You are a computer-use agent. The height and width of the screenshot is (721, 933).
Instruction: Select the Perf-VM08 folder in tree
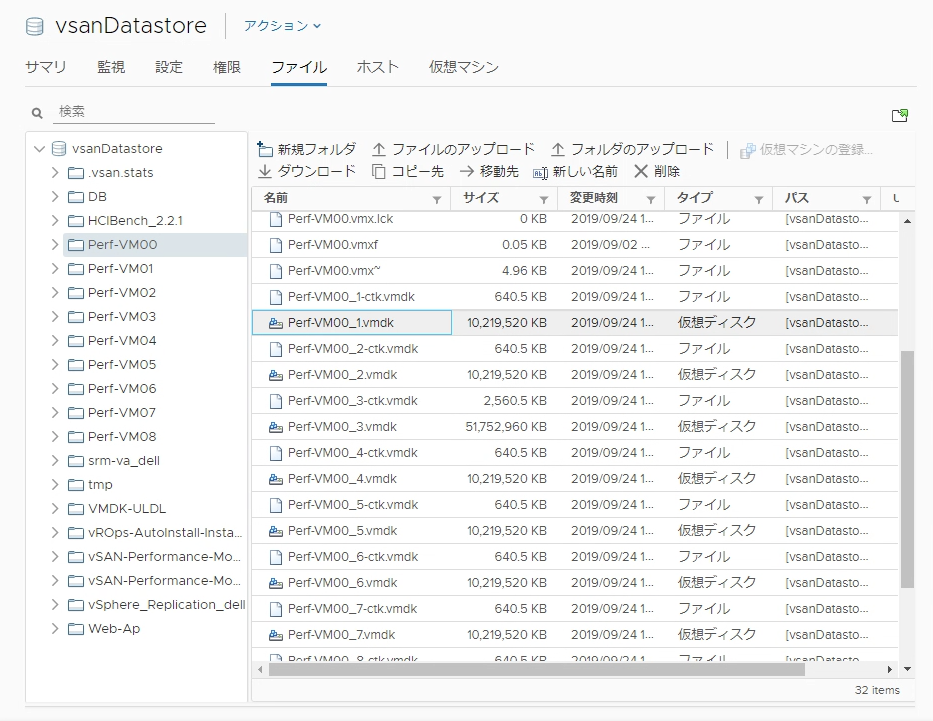pyautogui.click(x=121, y=437)
